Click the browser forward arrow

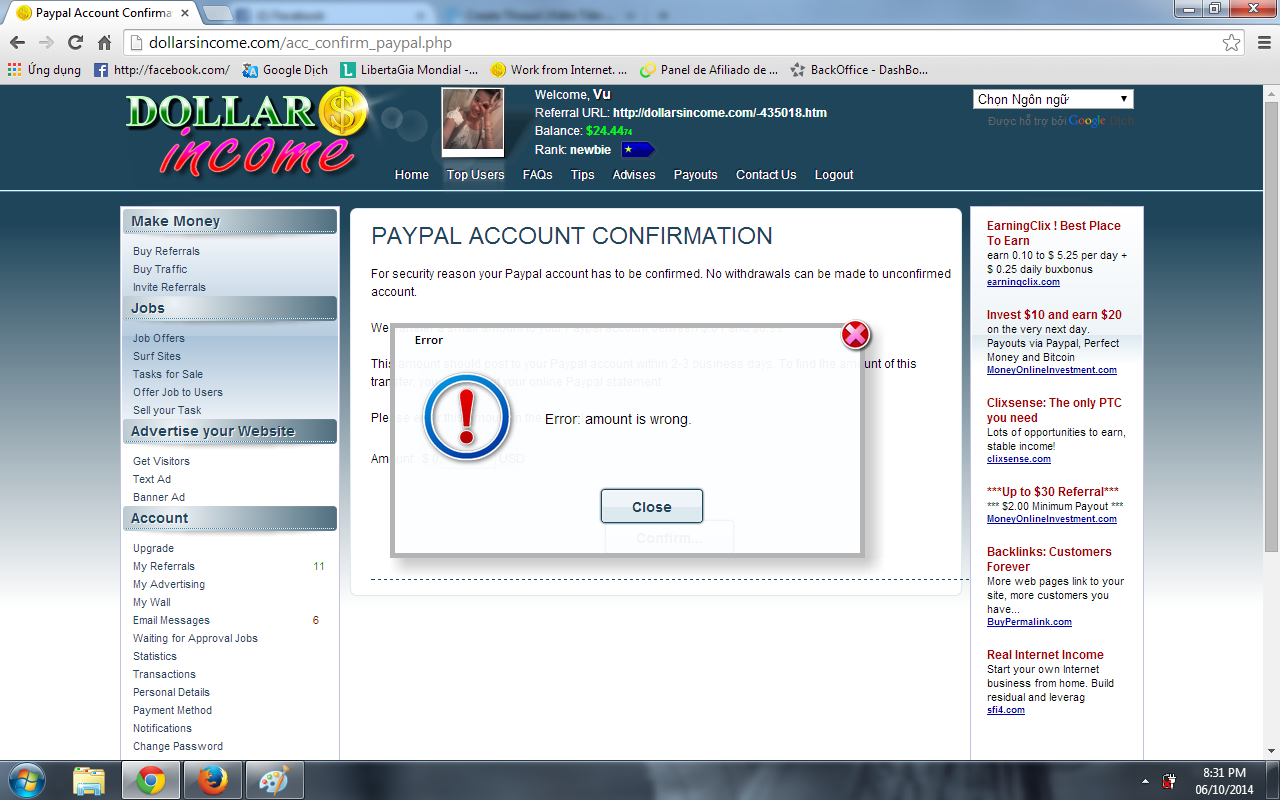click(x=46, y=42)
